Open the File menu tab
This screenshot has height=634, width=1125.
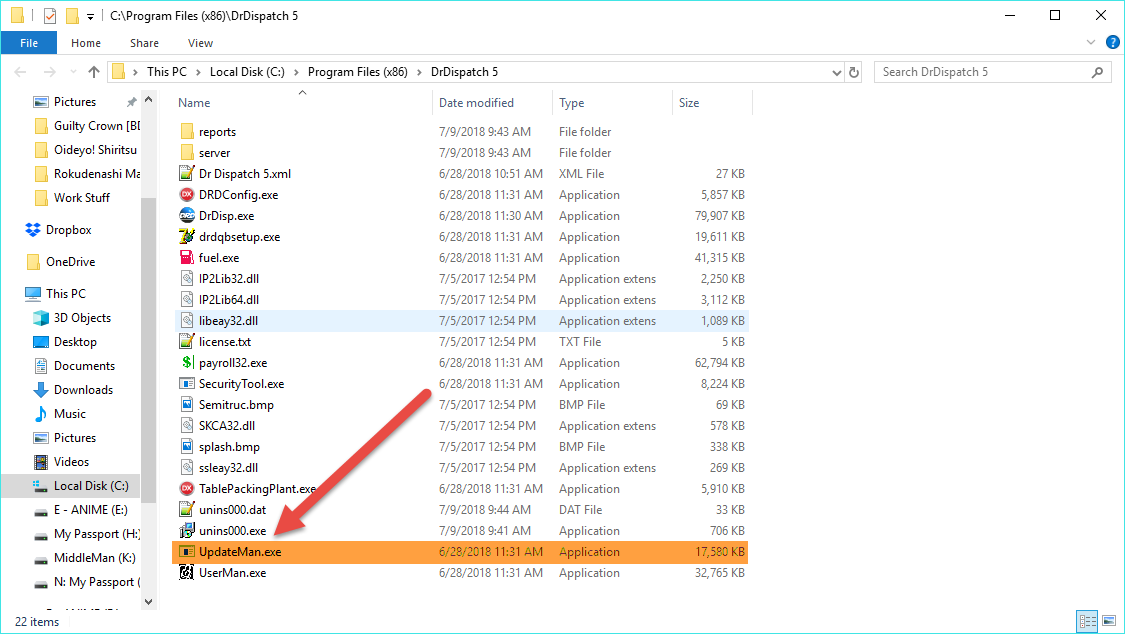(29, 43)
